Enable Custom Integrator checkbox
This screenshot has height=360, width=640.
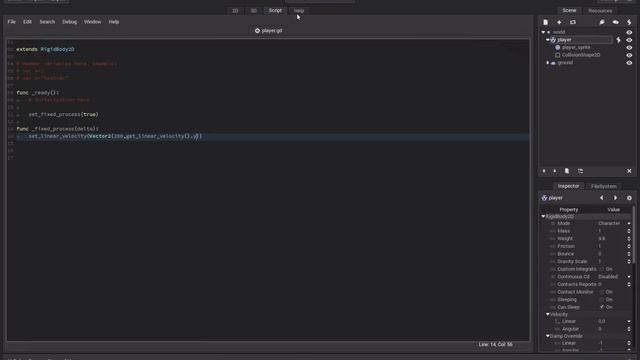(602, 269)
